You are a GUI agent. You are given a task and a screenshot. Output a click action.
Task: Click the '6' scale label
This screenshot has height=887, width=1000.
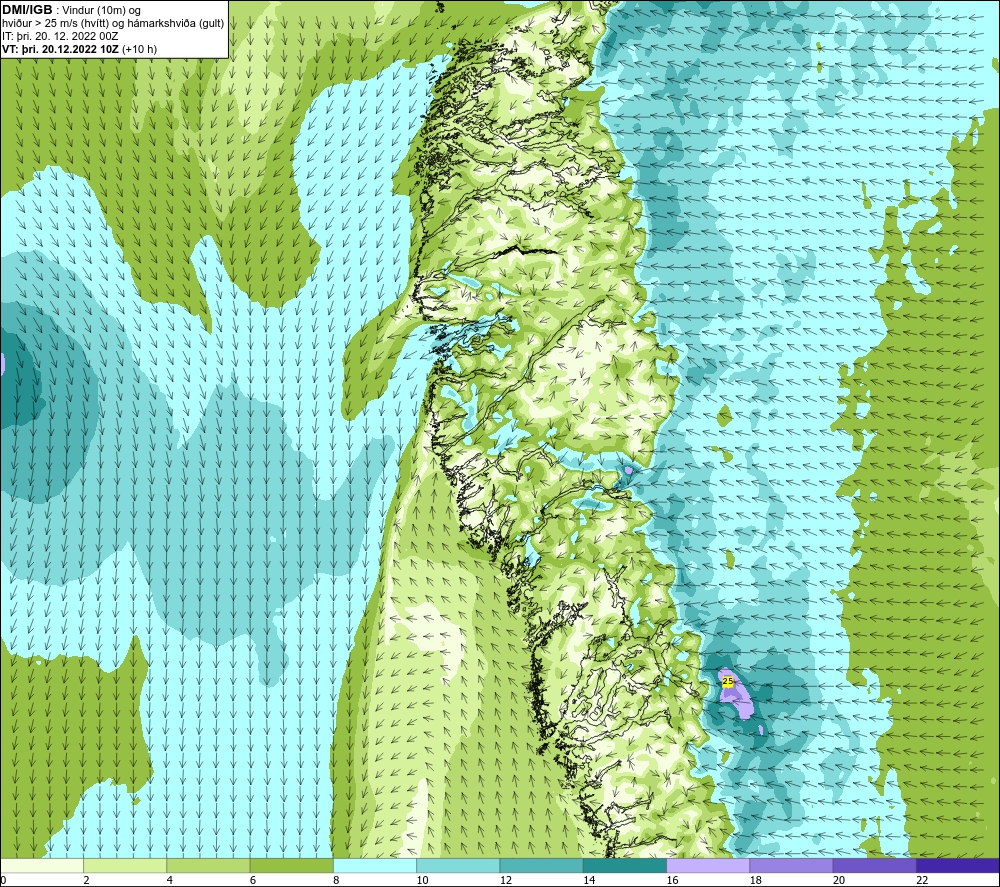pos(253,880)
